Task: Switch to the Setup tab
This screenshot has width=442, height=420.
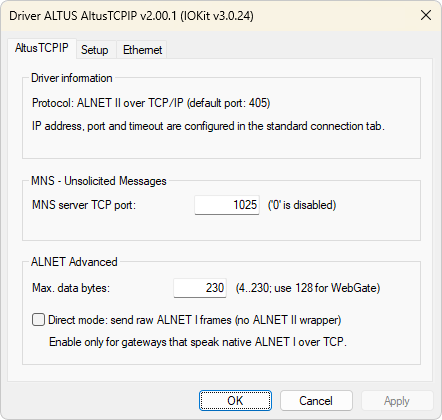Action: point(95,50)
